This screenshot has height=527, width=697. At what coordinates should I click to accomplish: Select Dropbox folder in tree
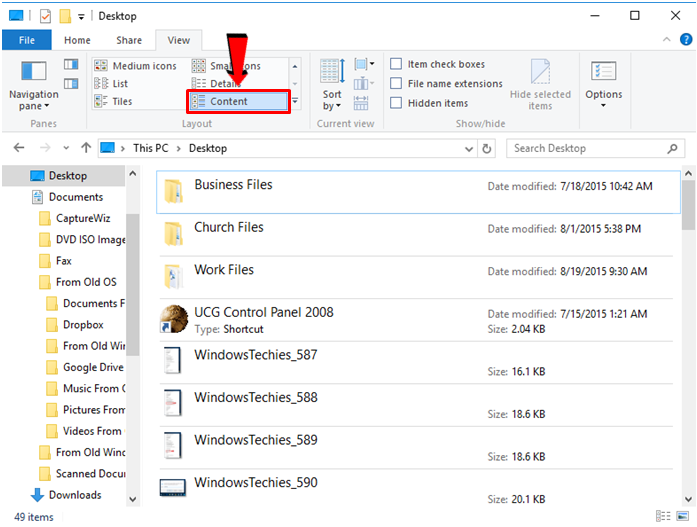[75, 325]
